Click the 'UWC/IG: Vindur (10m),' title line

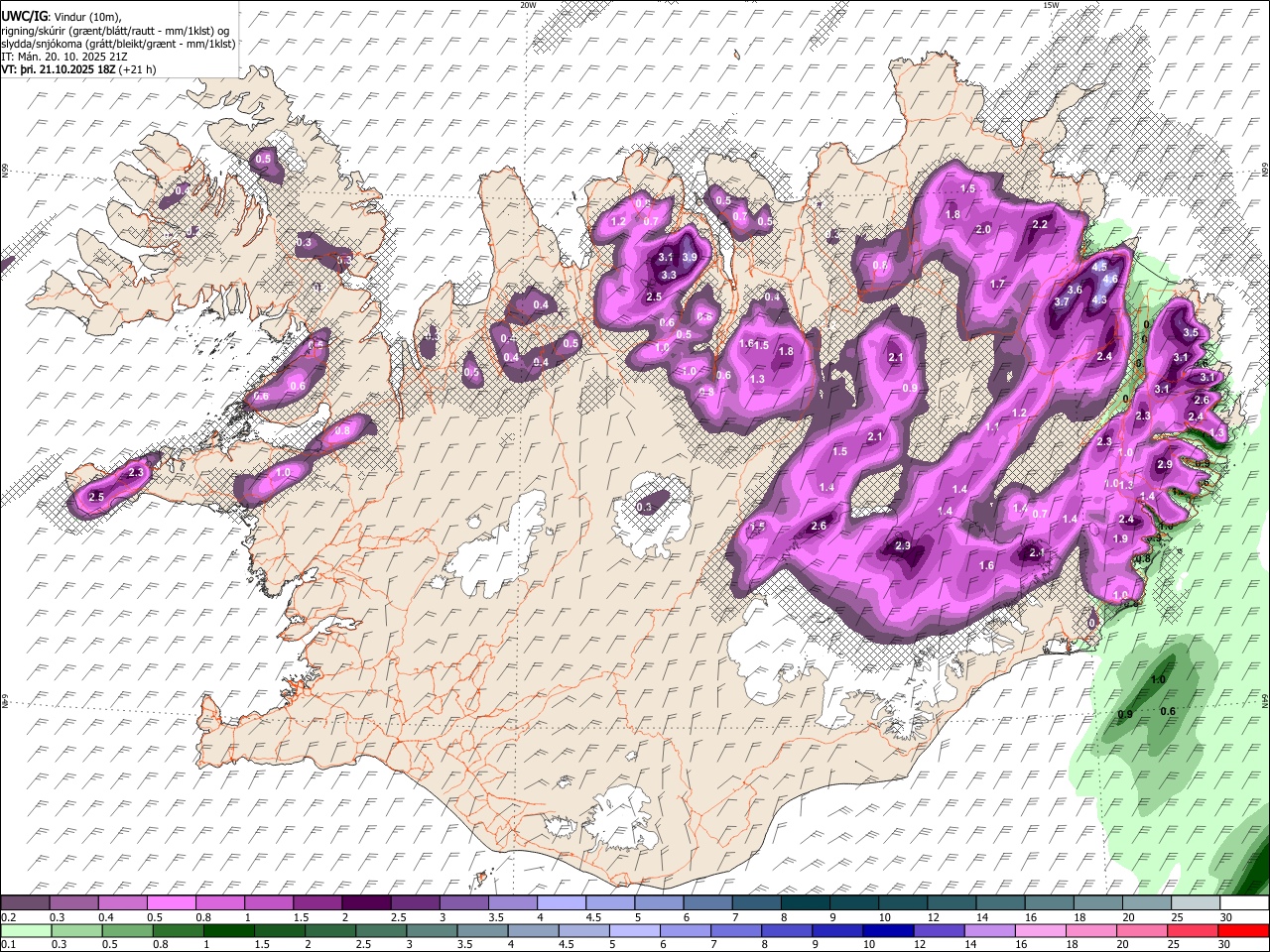[x=62, y=17]
